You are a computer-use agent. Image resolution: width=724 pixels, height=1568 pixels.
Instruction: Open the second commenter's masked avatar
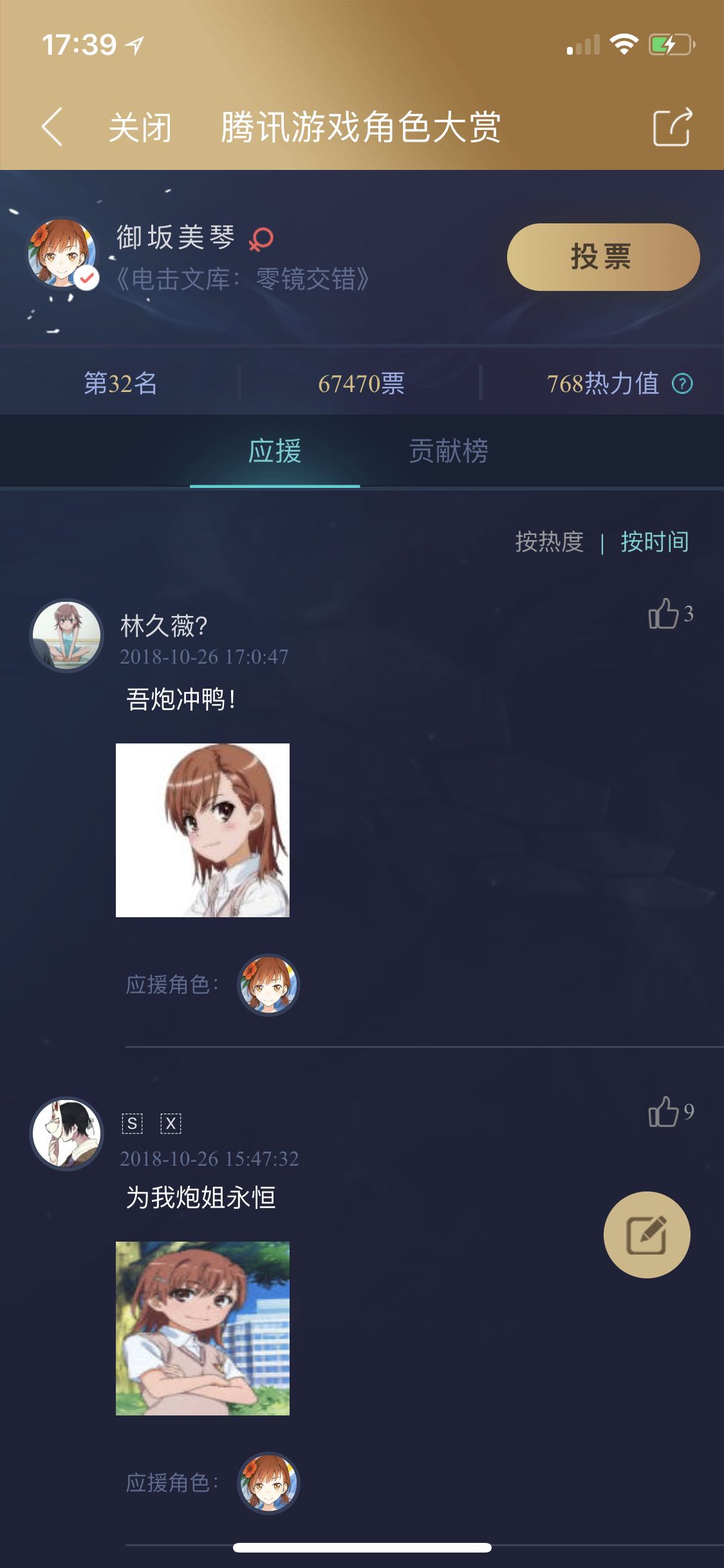point(67,1134)
